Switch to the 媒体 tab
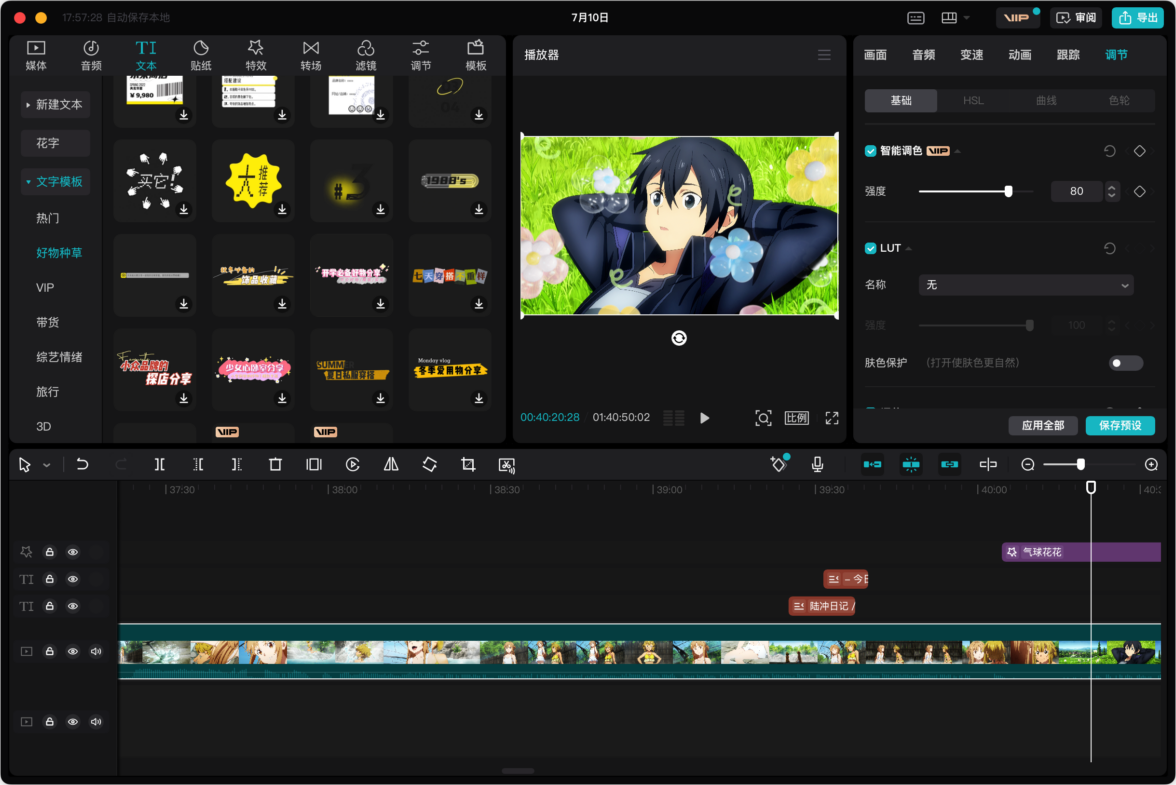 point(36,56)
